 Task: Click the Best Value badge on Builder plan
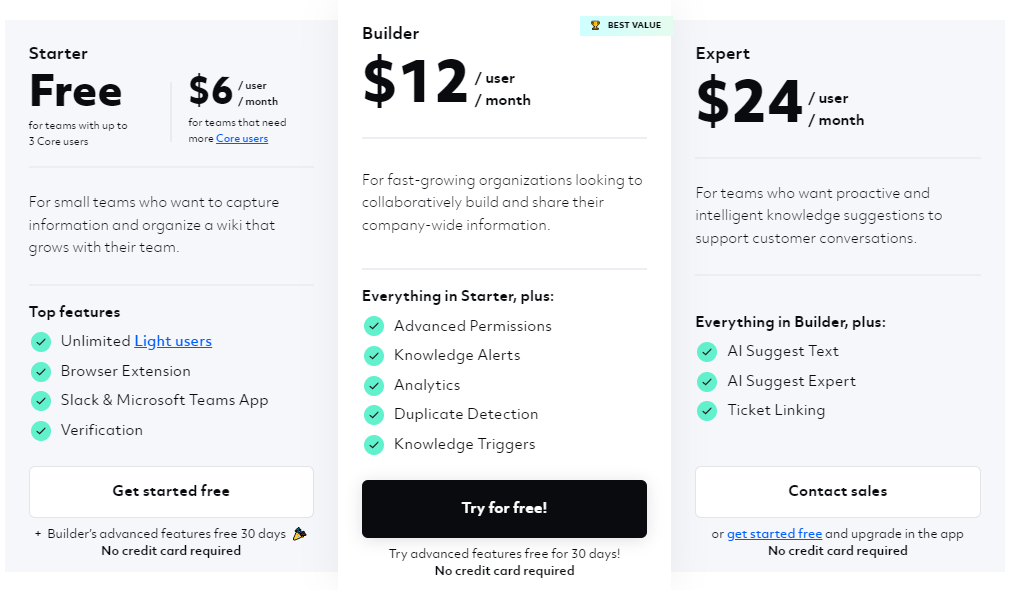click(x=625, y=25)
